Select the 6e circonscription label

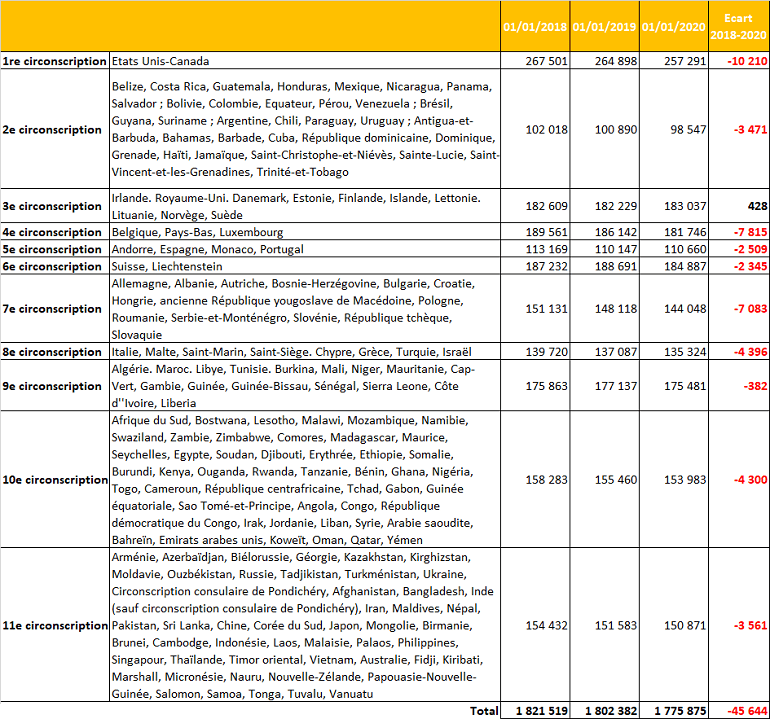pyautogui.click(x=52, y=266)
